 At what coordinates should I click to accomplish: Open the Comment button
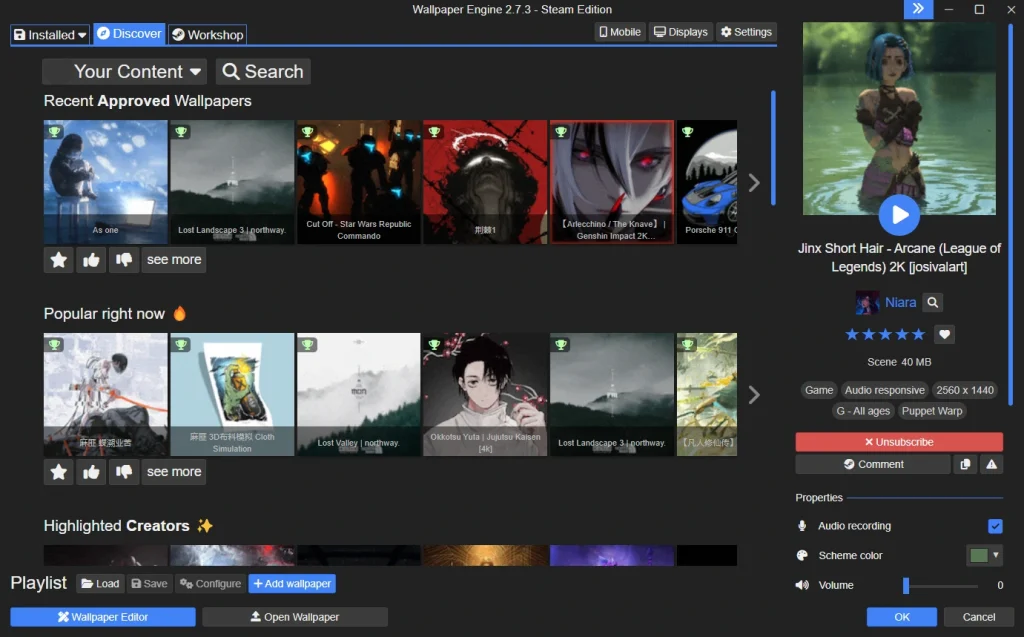[x=872, y=464]
